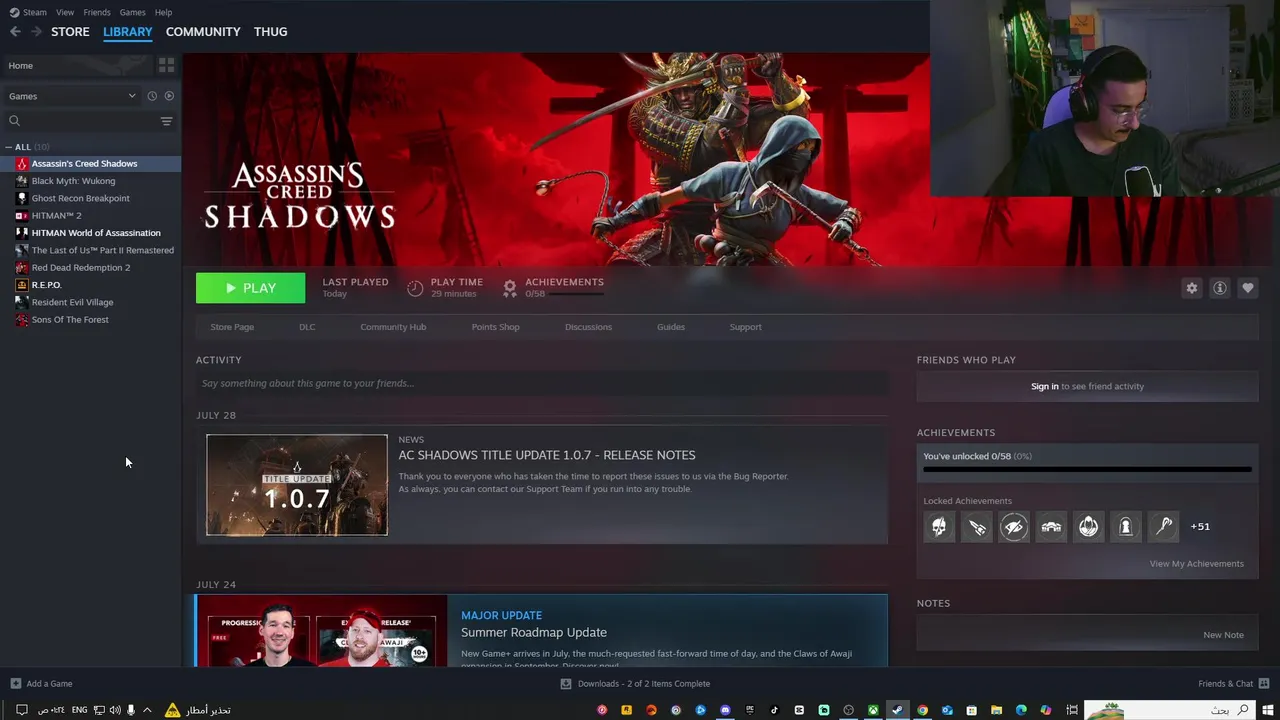Show game info panel icon
1280x720 pixels.
(x=1219, y=288)
